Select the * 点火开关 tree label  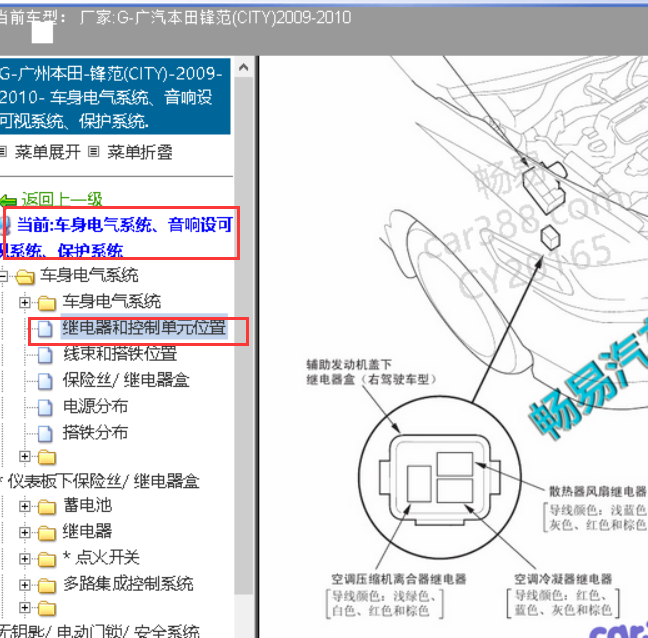101,558
